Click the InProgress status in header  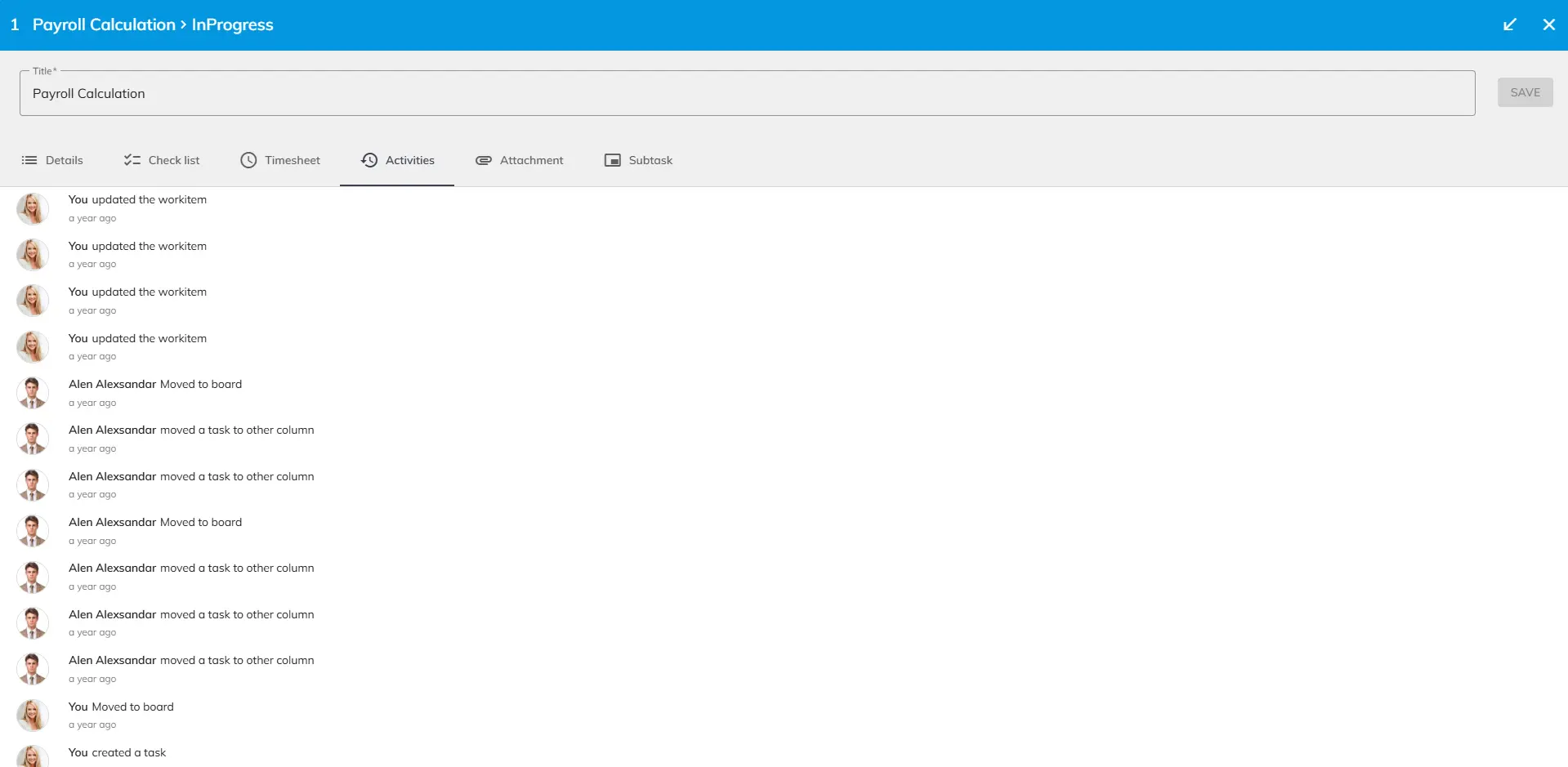[x=232, y=25]
